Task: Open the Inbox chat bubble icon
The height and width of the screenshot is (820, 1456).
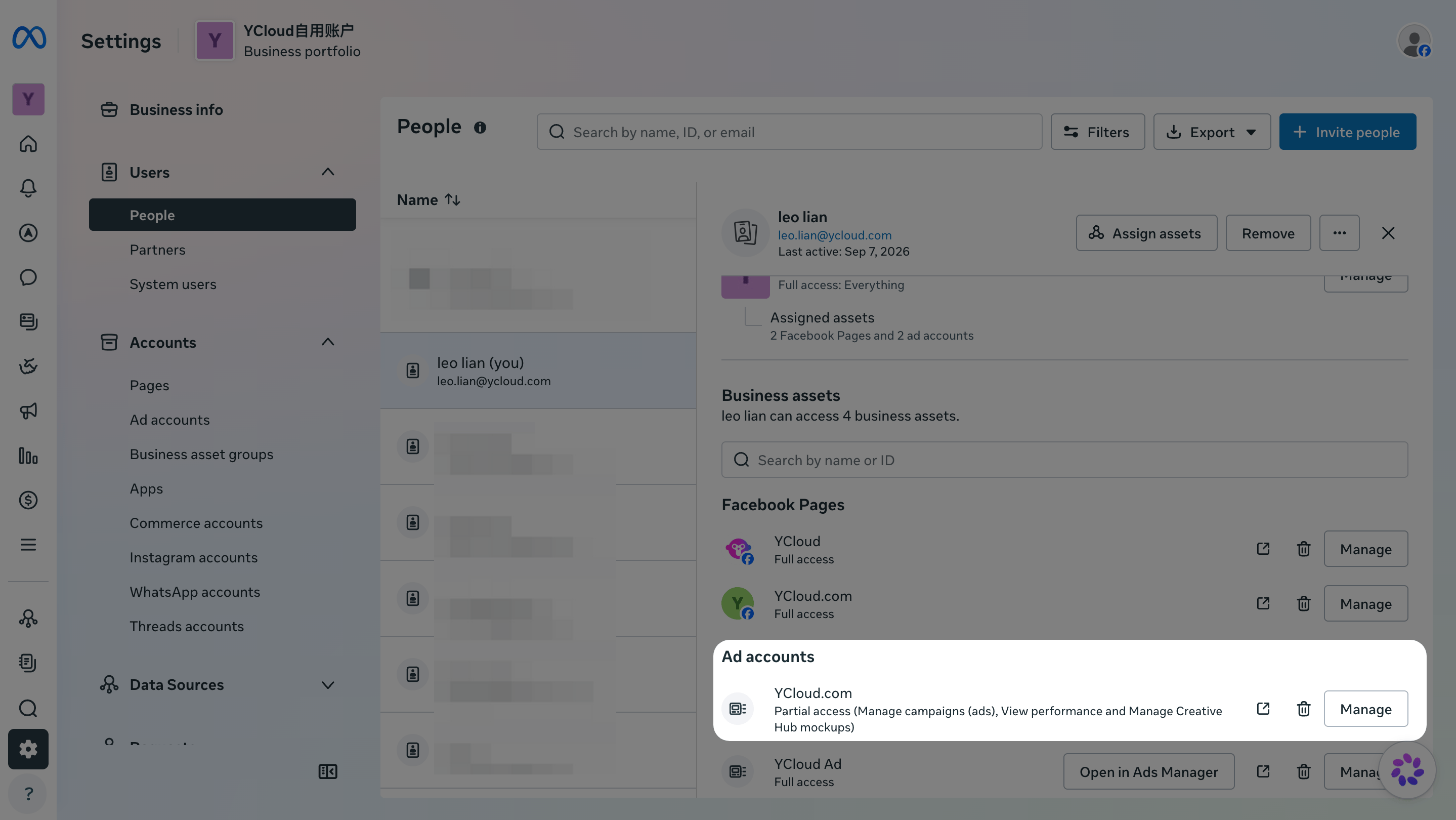Action: (x=28, y=277)
